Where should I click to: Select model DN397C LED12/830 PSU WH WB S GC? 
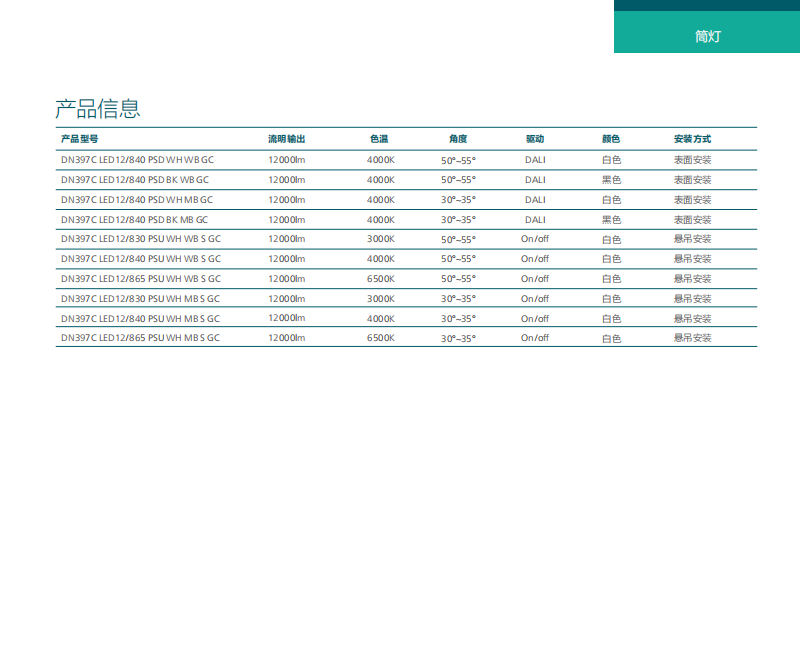pos(141,239)
